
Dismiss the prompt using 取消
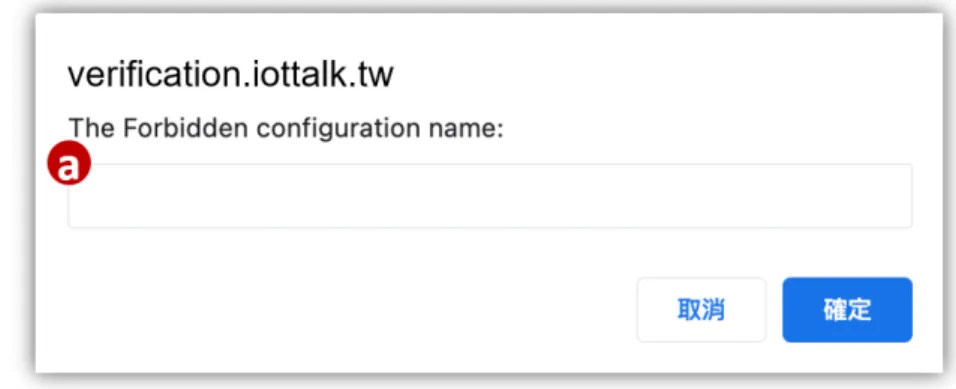point(701,310)
